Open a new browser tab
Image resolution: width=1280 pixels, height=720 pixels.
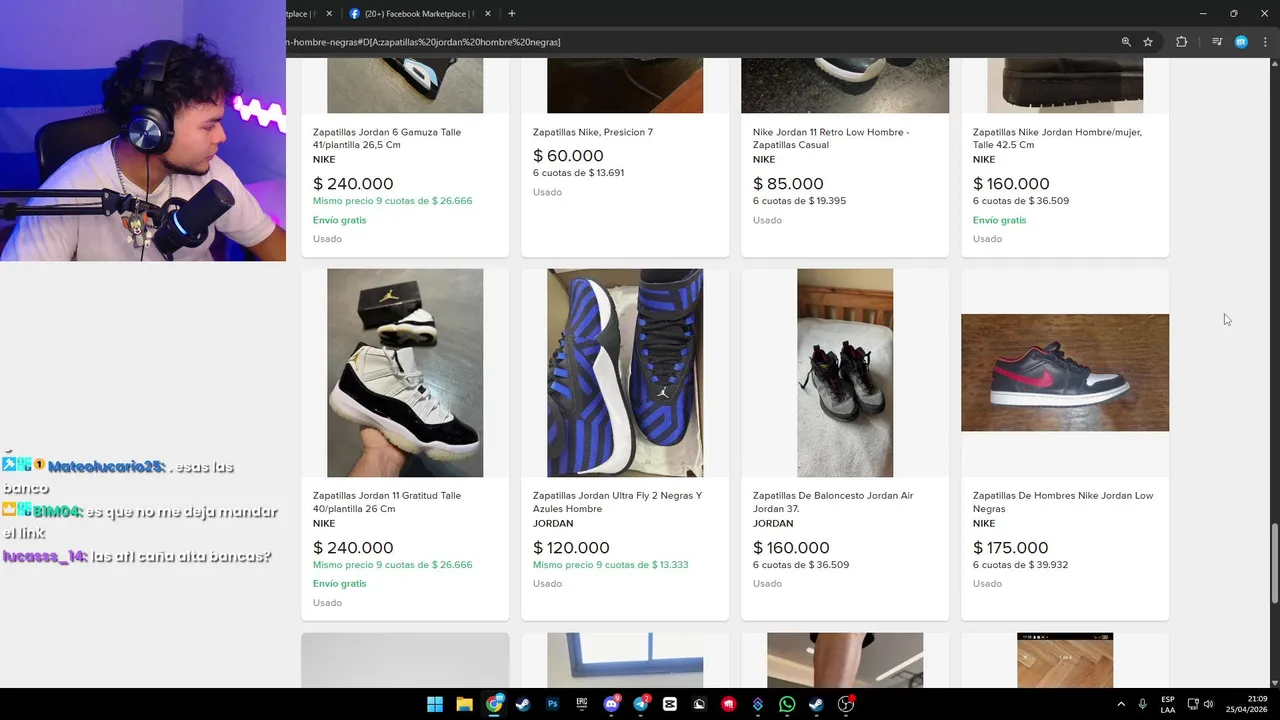(x=512, y=14)
